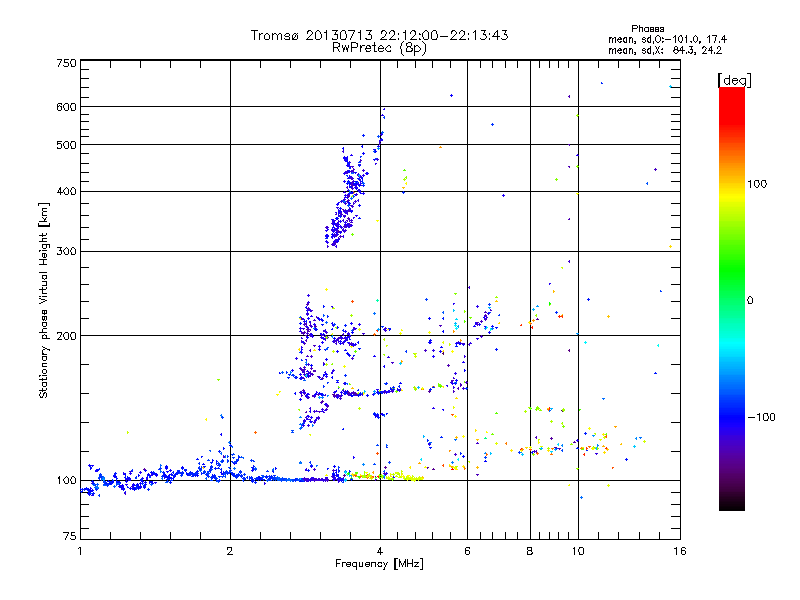Click the plot title 'Tromsø 20130713 22:12:00-22:13:43'
This screenshot has width=800, height=600.
[x=379, y=35]
